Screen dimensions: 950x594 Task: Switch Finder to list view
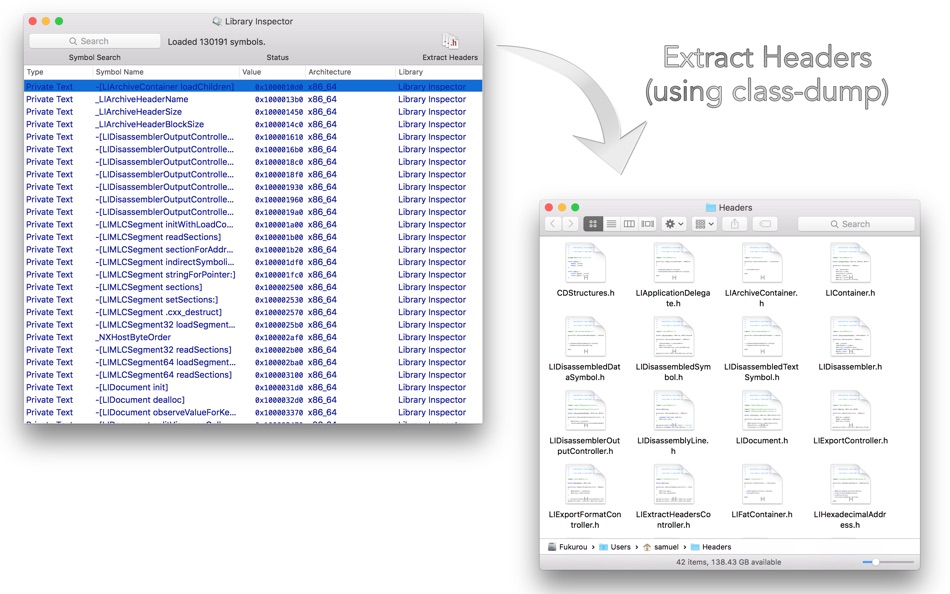click(x=611, y=224)
